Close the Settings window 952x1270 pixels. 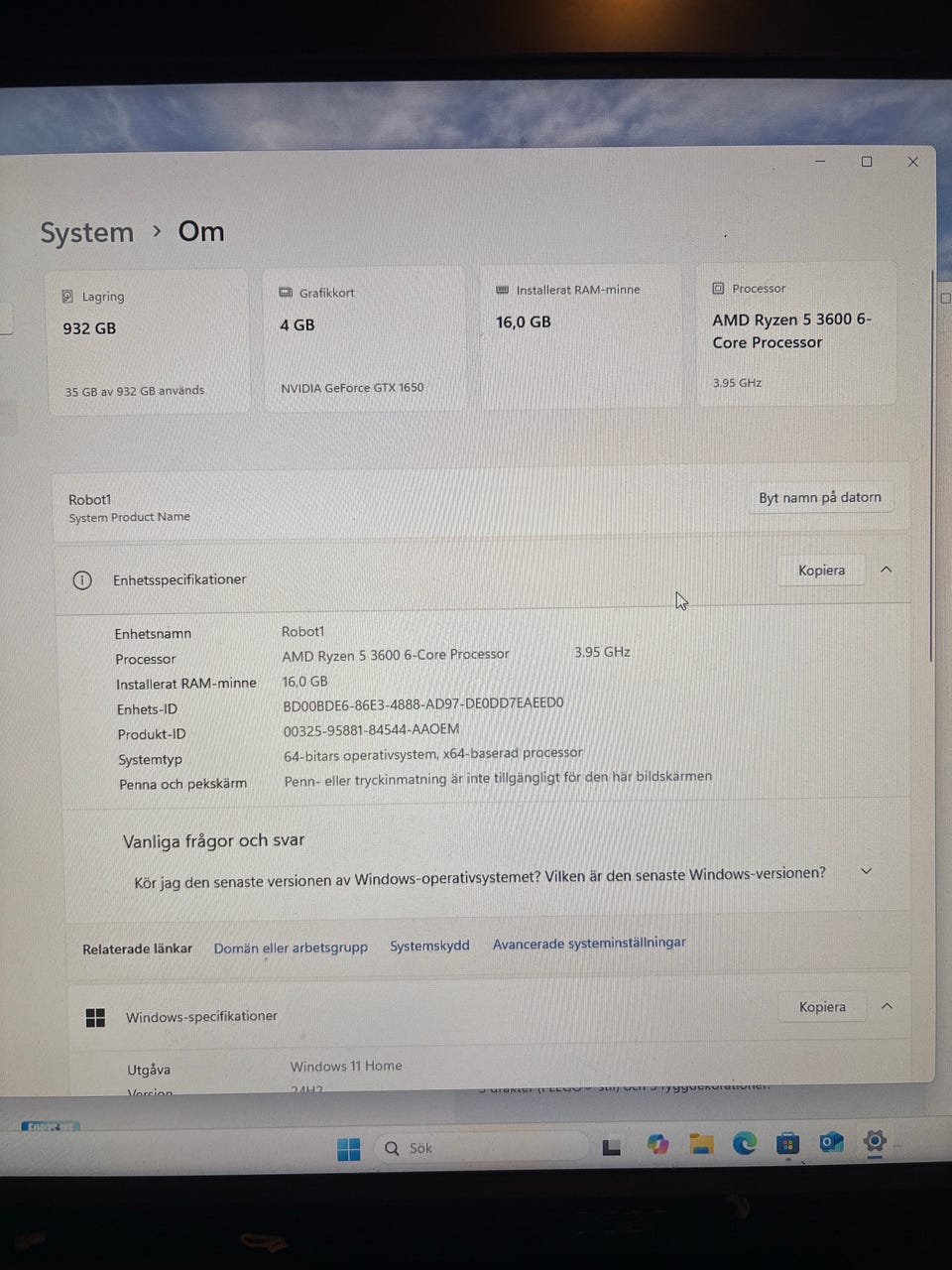point(913,162)
